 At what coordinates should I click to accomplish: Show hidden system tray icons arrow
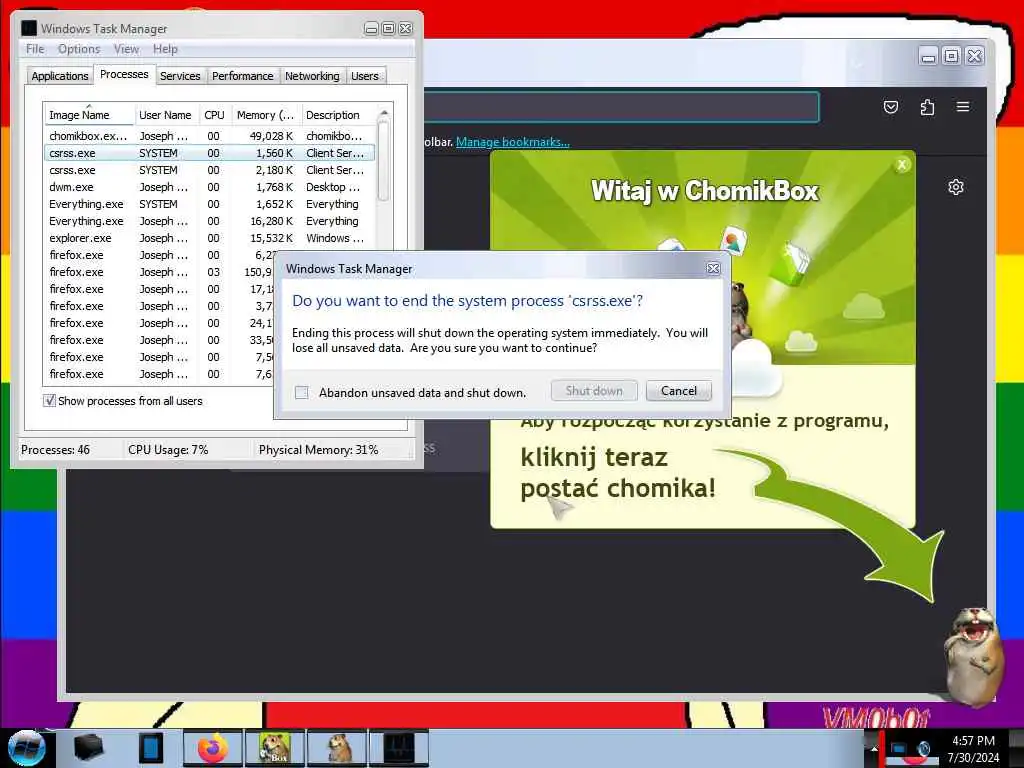[872, 748]
